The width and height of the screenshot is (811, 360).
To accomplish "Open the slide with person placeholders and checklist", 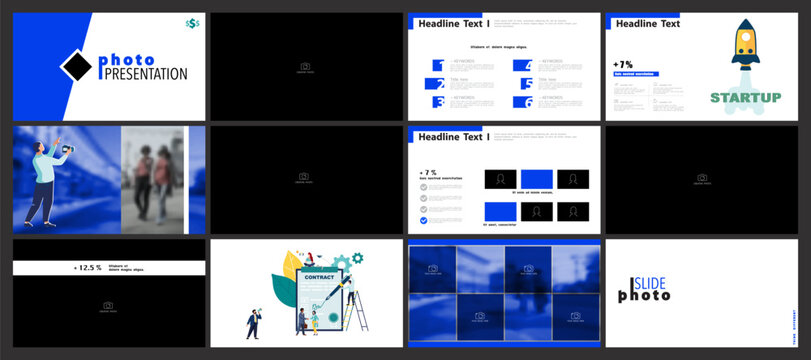I will pos(504,180).
